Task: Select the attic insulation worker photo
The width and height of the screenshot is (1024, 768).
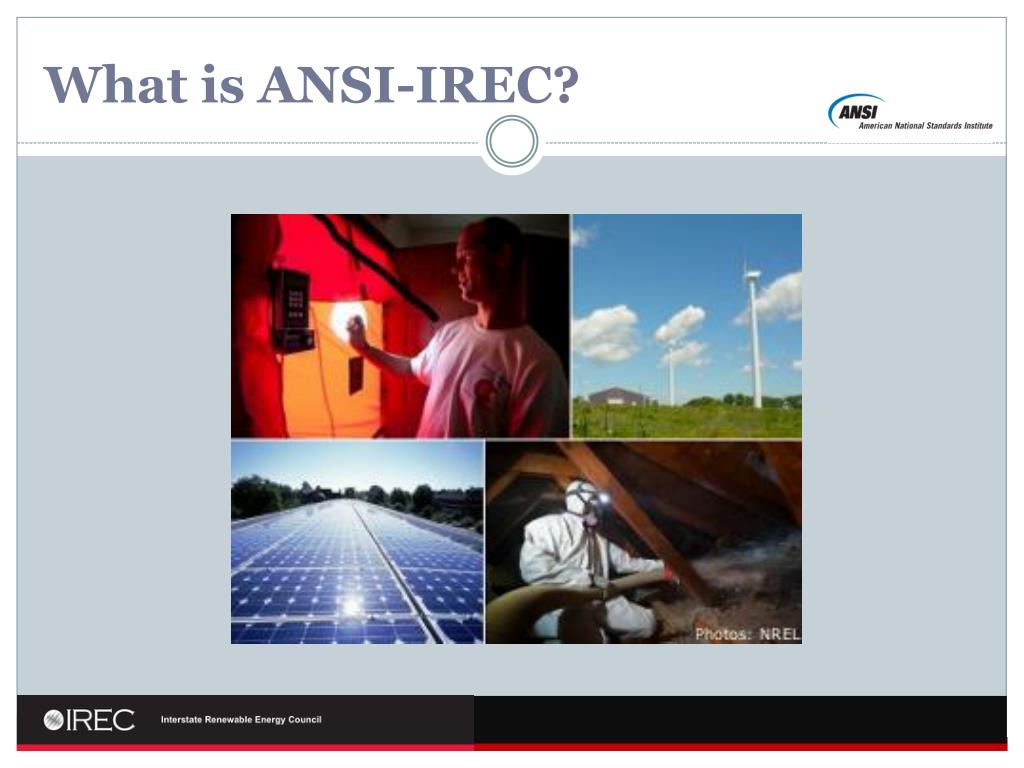Action: point(644,542)
